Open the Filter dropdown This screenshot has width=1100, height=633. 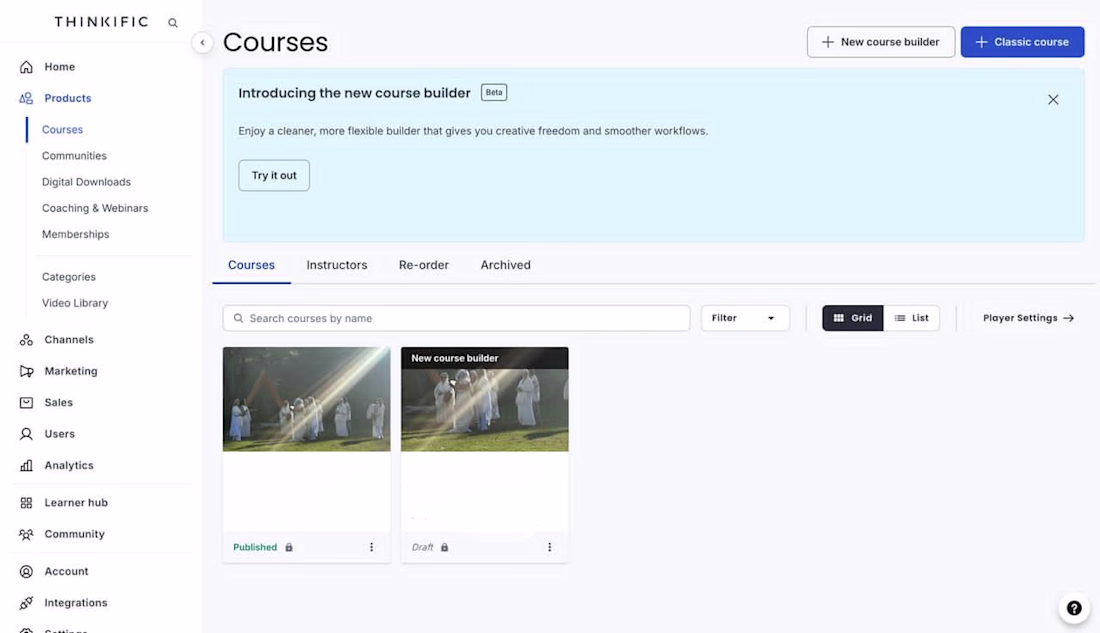click(745, 318)
